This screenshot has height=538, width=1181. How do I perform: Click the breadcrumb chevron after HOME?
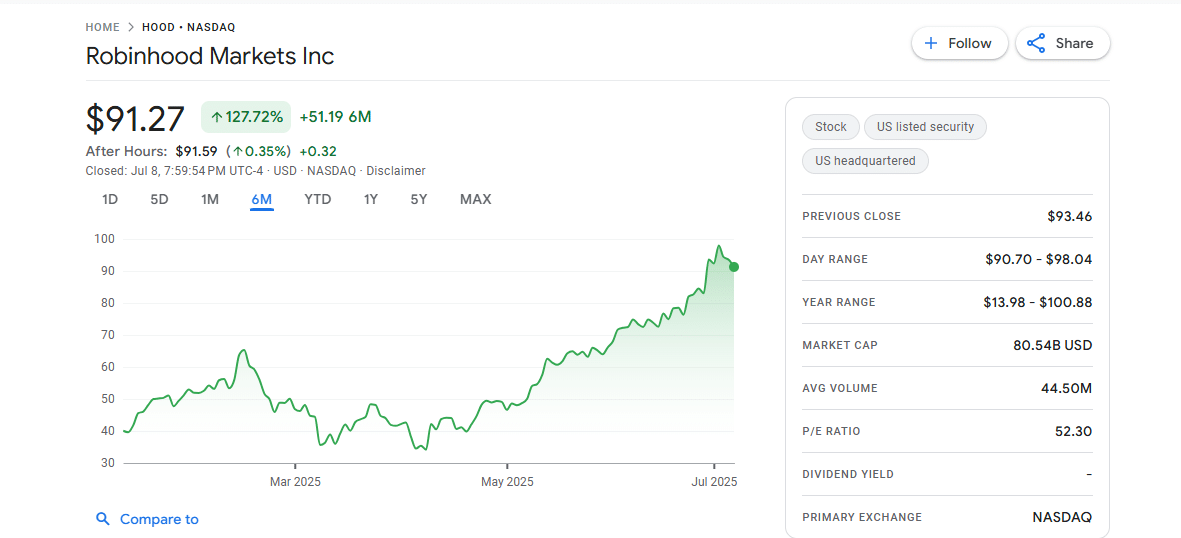(x=131, y=27)
